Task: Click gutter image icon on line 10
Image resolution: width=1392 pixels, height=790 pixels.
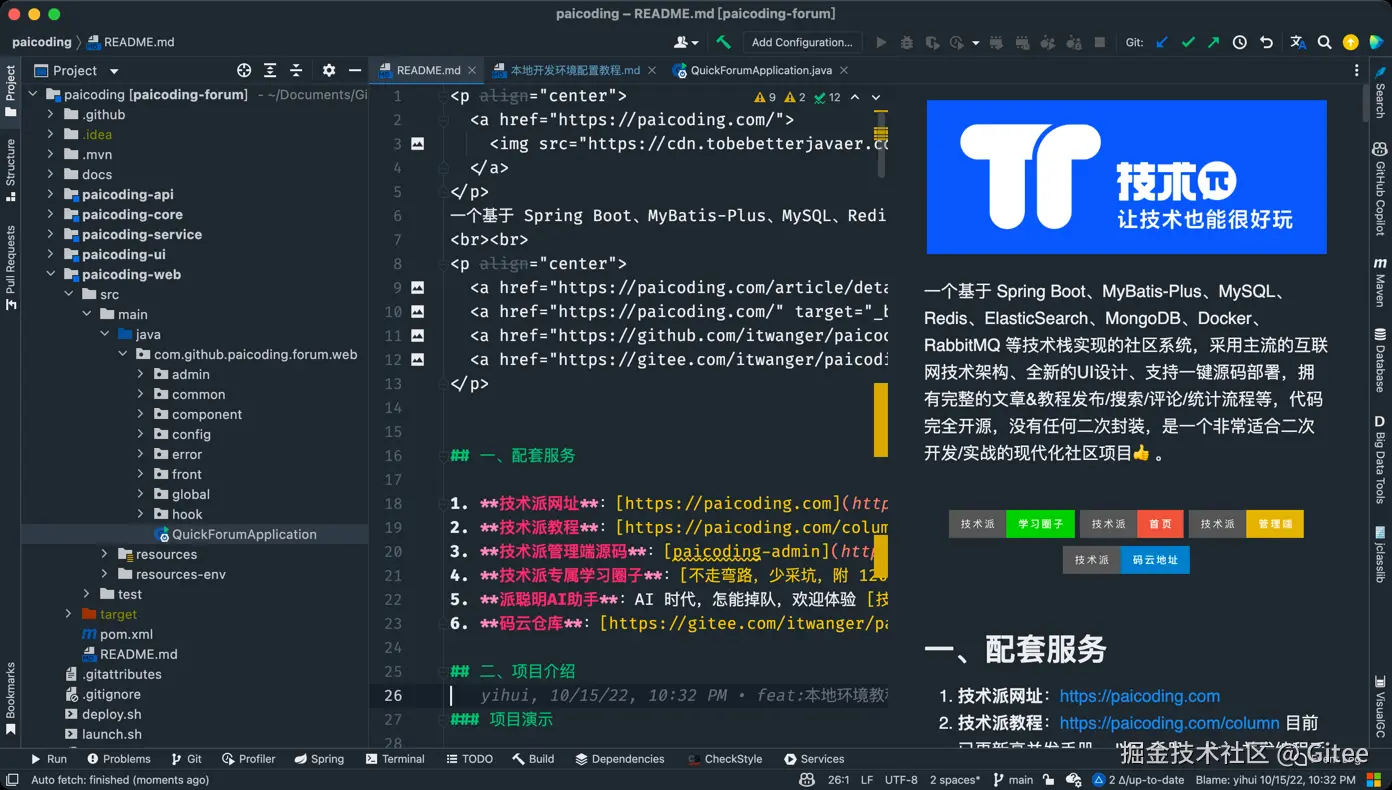Action: click(417, 312)
